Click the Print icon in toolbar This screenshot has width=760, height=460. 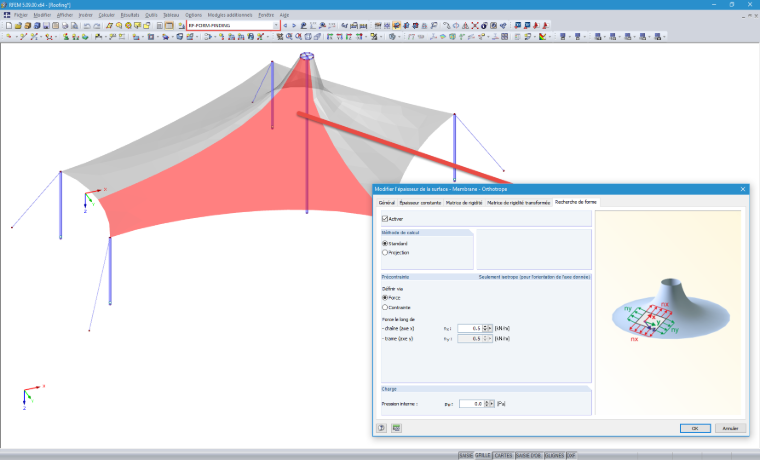[x=65, y=26]
